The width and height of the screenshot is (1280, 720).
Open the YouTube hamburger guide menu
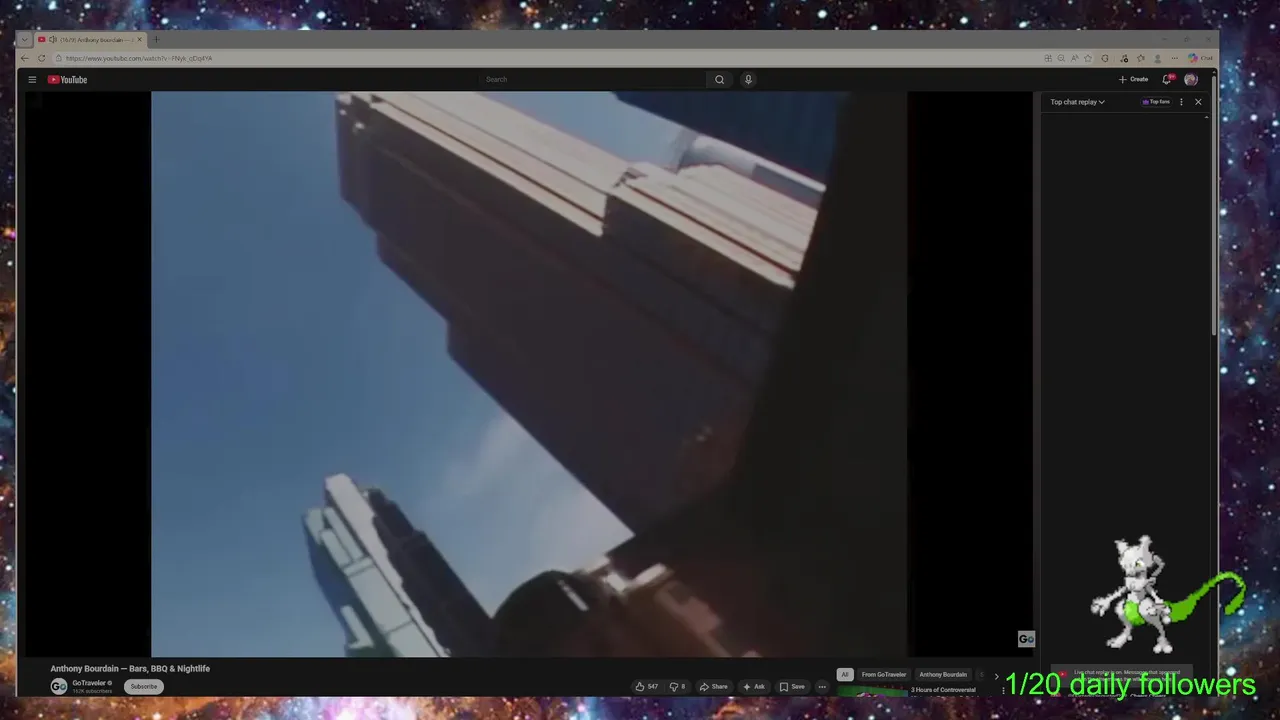click(32, 79)
